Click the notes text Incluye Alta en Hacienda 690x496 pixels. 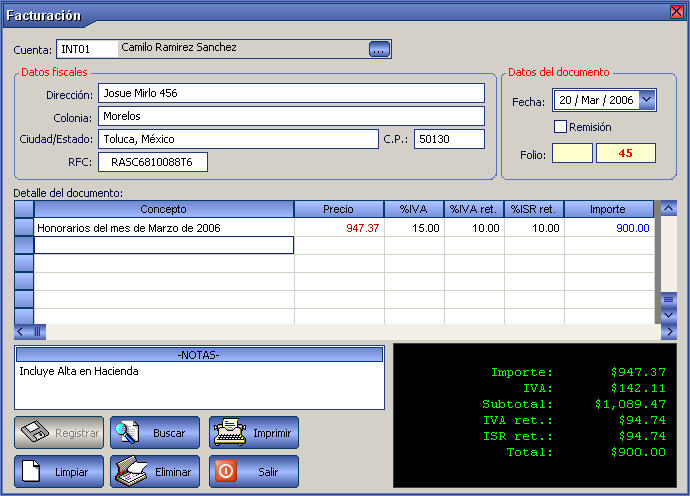[x=79, y=371]
